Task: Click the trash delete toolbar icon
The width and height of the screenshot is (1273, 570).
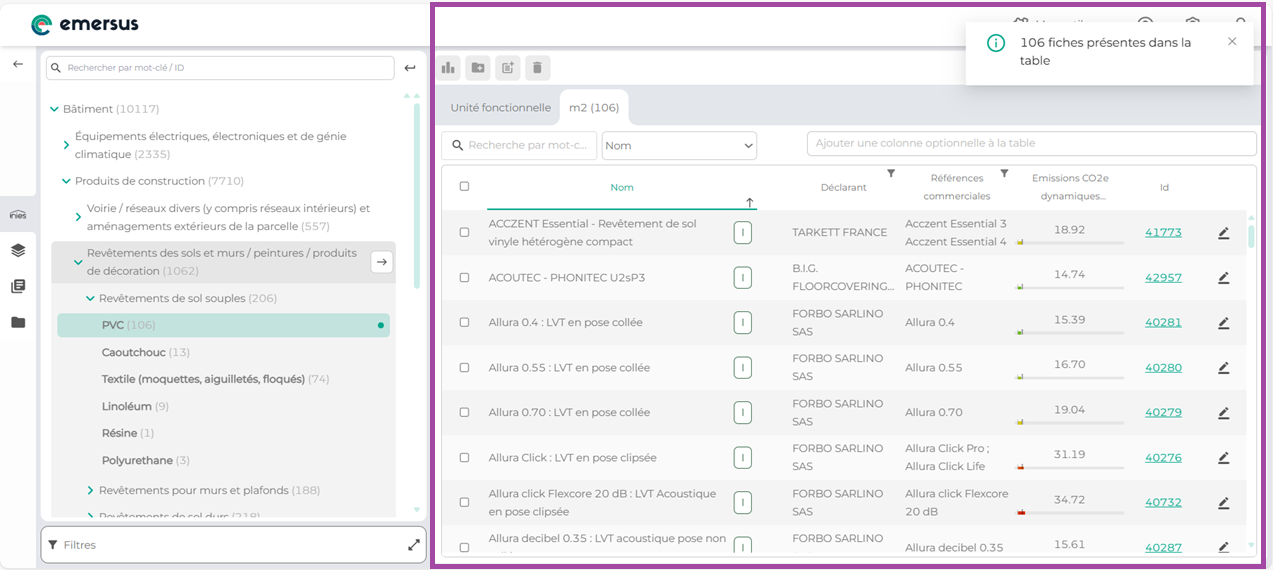Action: point(537,68)
